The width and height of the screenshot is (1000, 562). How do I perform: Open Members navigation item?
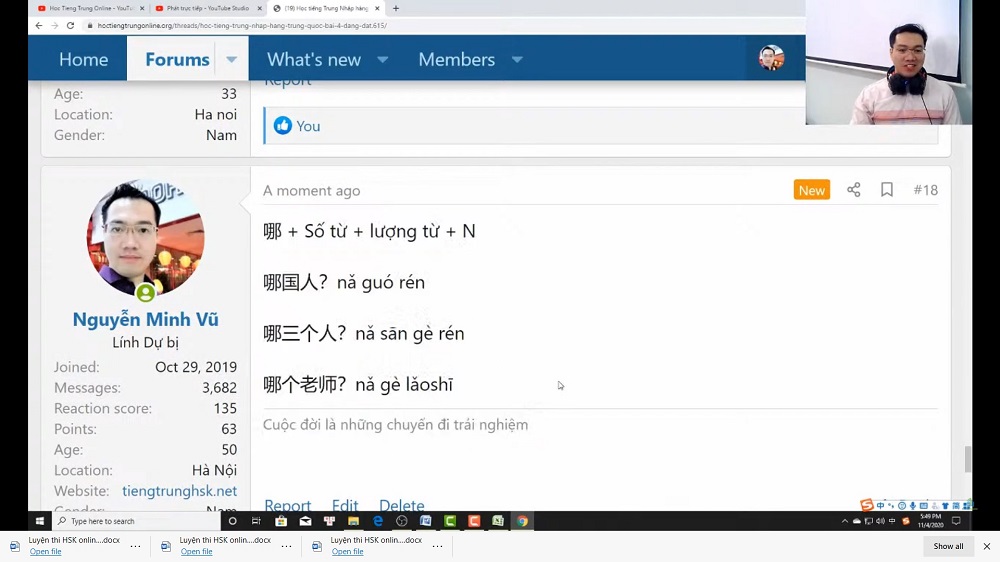click(457, 59)
